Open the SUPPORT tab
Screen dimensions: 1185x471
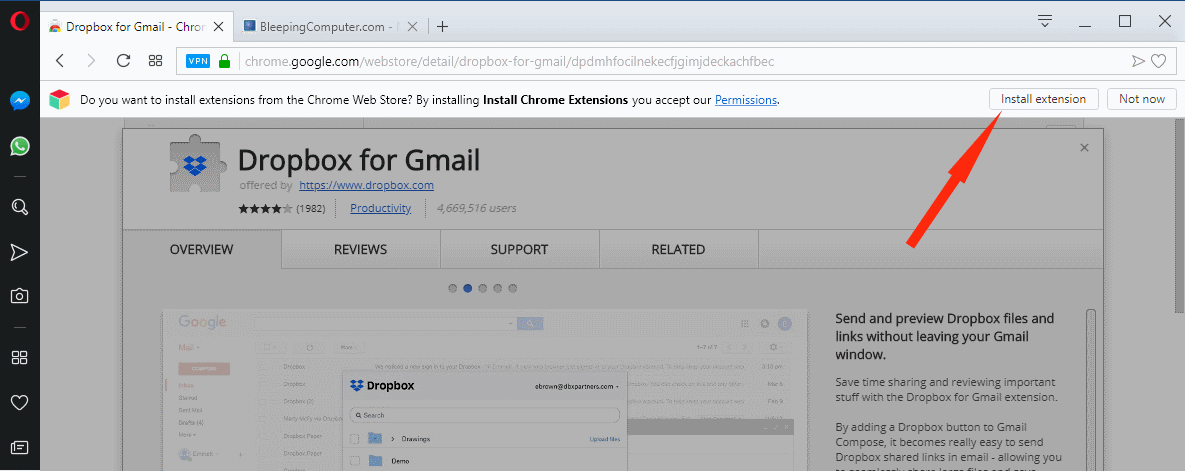pyautogui.click(x=519, y=249)
